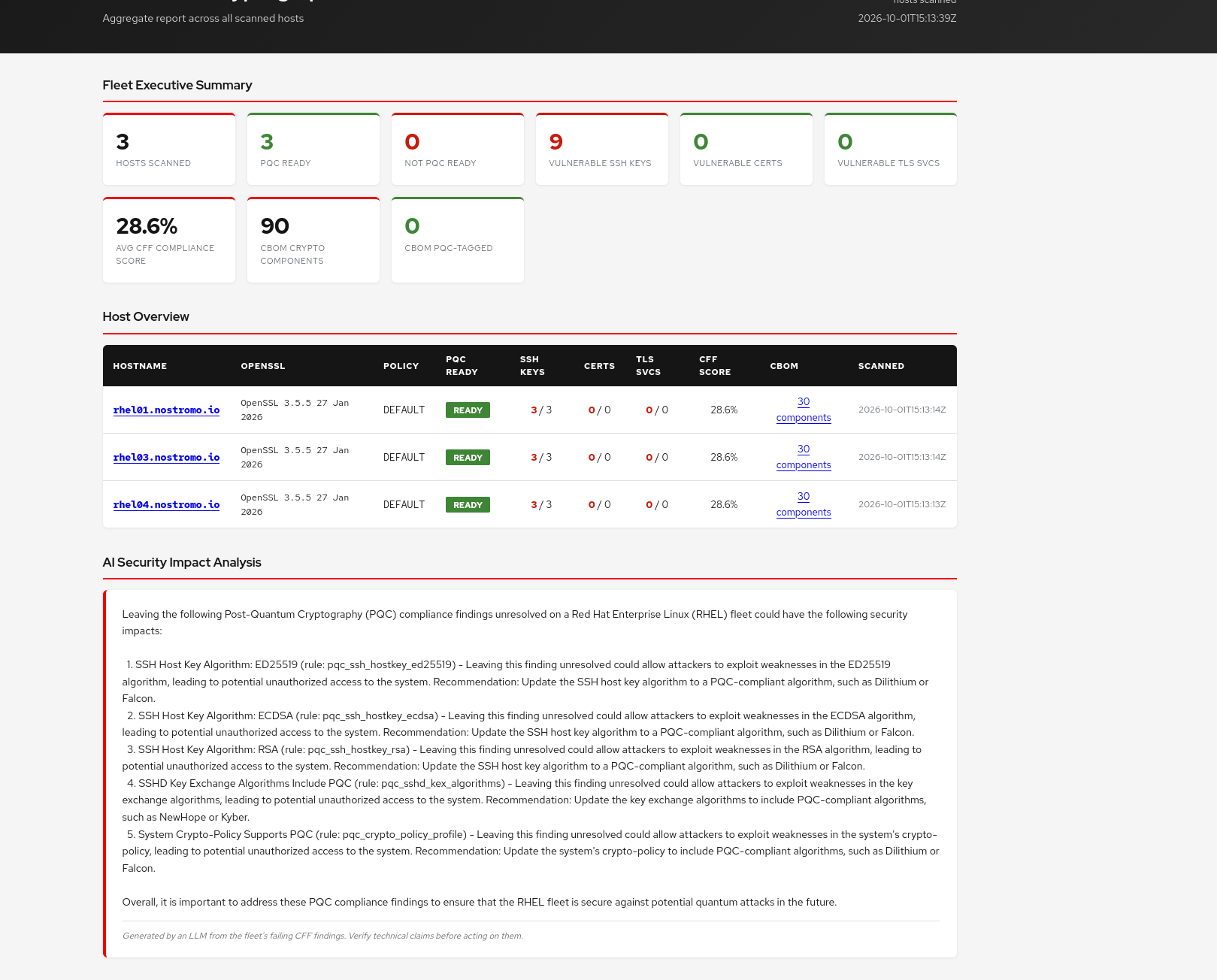Click the Fleet Executive Summary heading

(177, 85)
